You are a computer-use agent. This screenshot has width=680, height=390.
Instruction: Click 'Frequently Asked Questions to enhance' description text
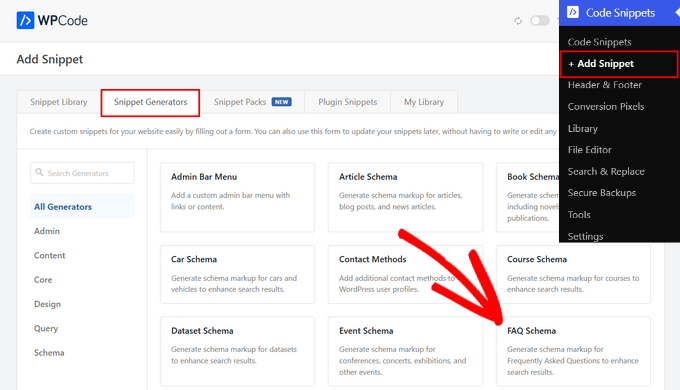[x=572, y=361]
